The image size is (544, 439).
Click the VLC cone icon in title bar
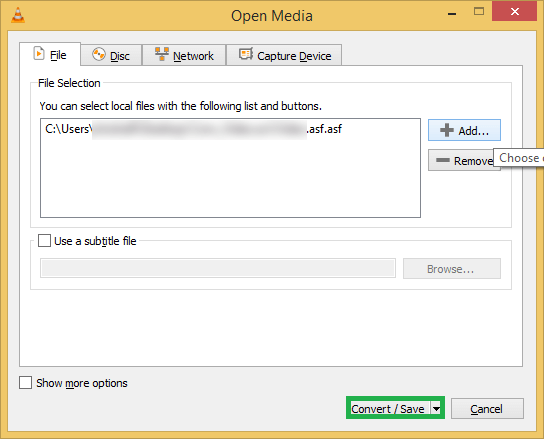pos(18,16)
